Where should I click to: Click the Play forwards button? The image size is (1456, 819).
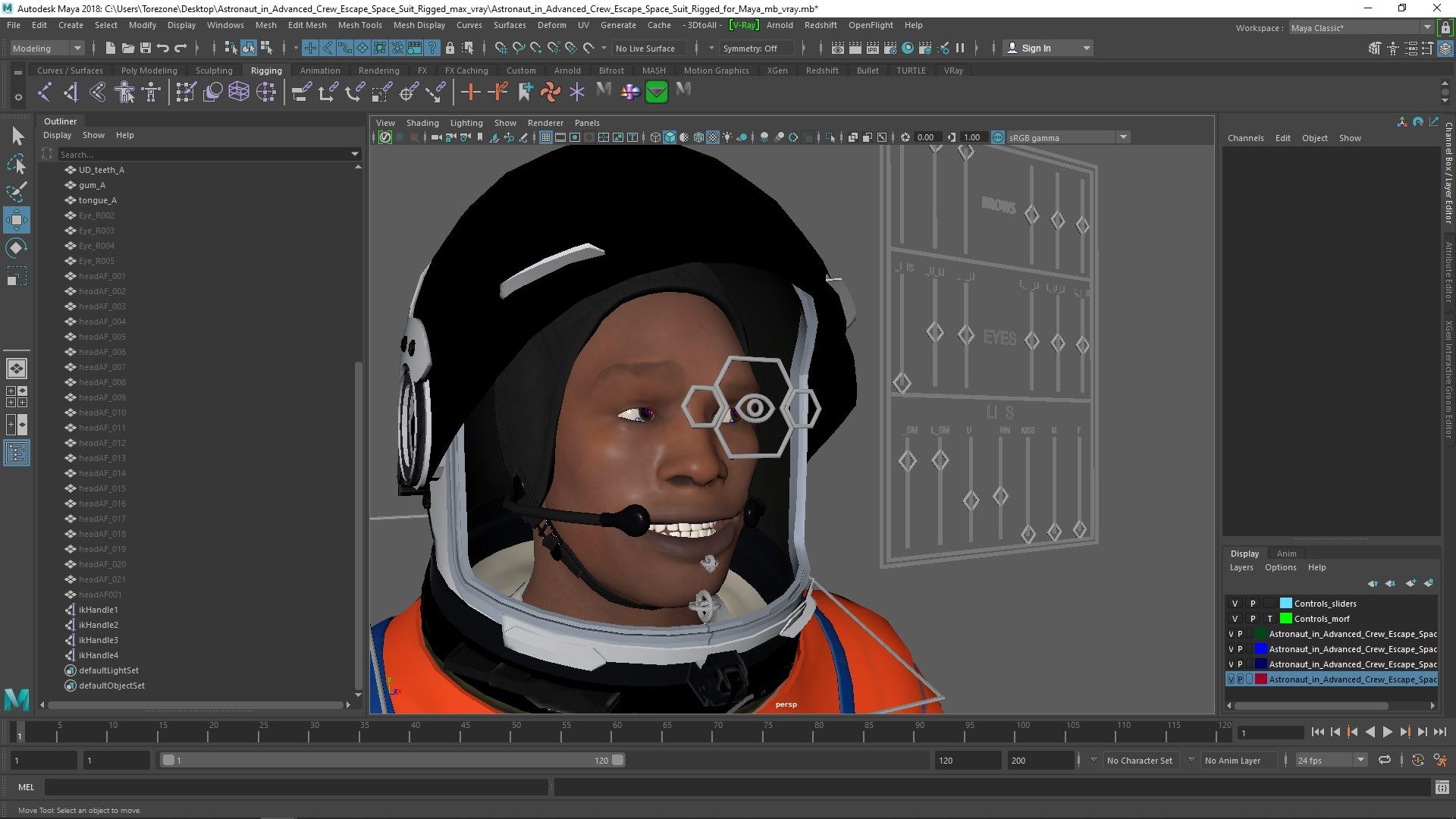[x=1387, y=732]
